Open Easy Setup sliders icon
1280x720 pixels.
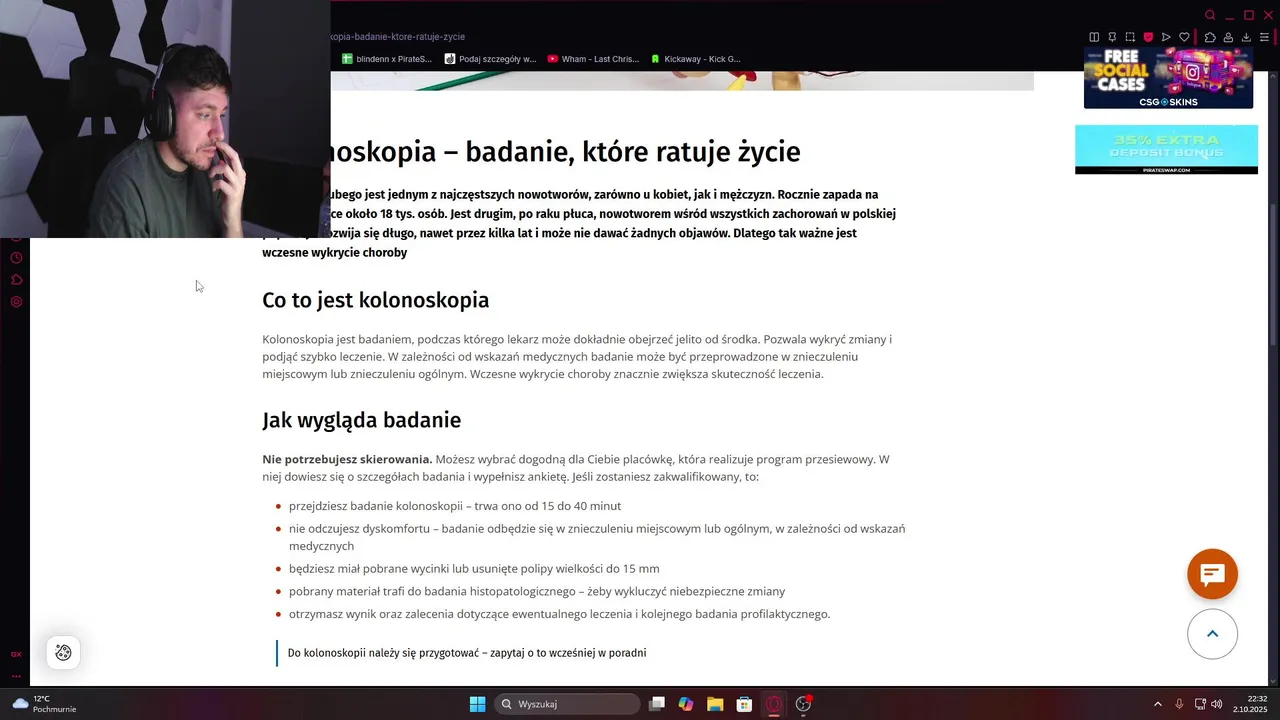(x=1264, y=37)
